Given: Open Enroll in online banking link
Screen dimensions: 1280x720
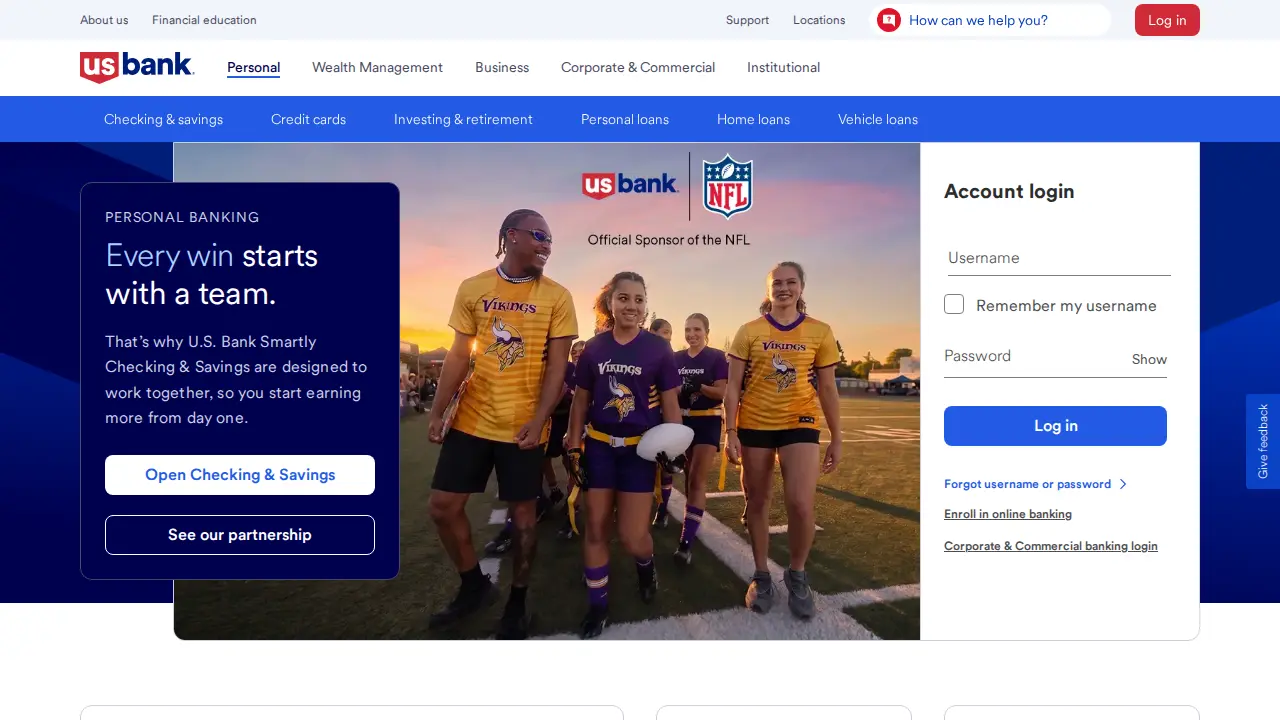Looking at the screenshot, I should (x=1008, y=514).
